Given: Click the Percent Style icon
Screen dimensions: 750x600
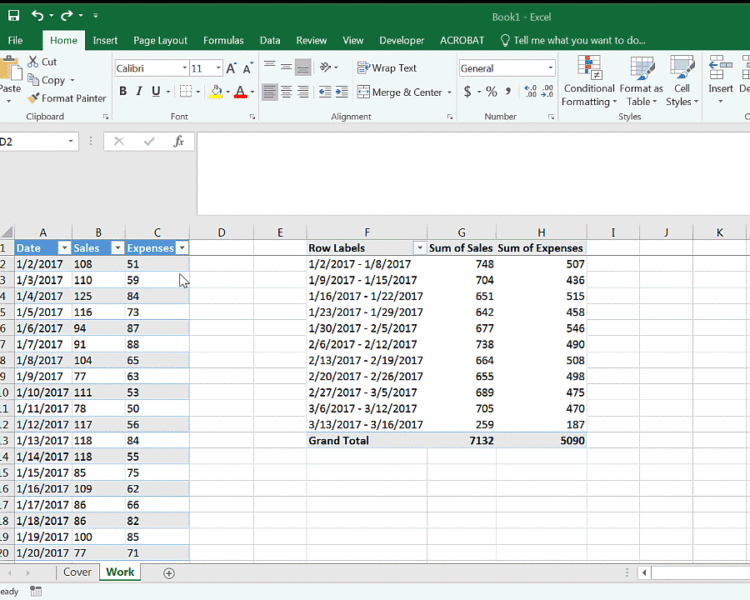Looking at the screenshot, I should coord(491,92).
